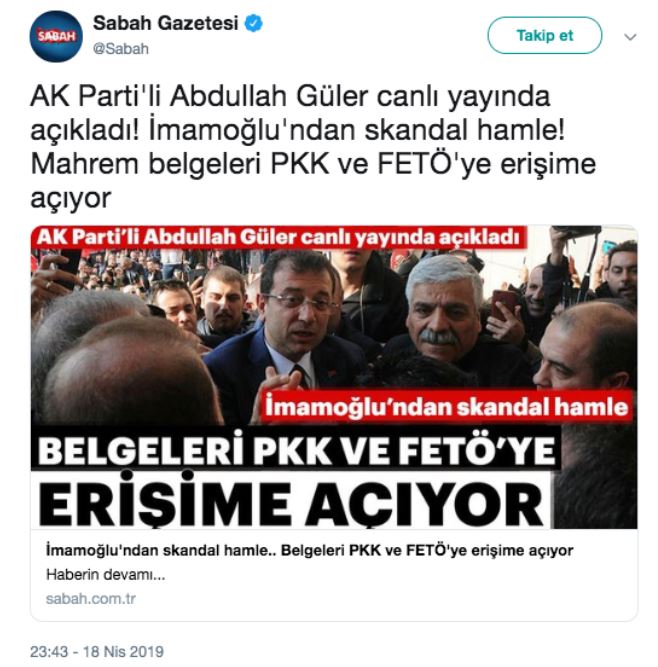Open the news card crowd photo
Viewport: 658px width, 667px height.
[x=334, y=377]
